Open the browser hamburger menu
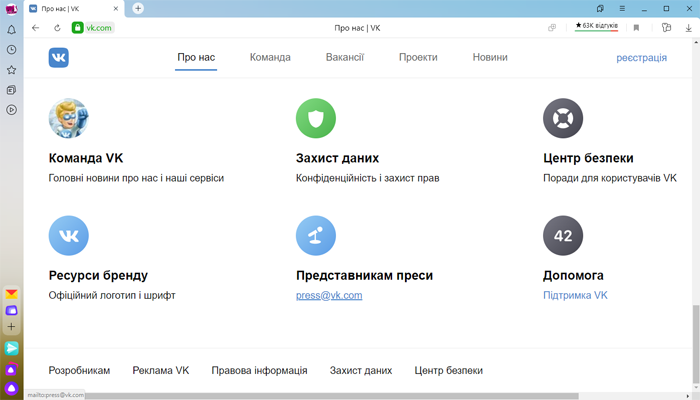Image resolution: width=700 pixels, height=400 pixels. [622, 8]
